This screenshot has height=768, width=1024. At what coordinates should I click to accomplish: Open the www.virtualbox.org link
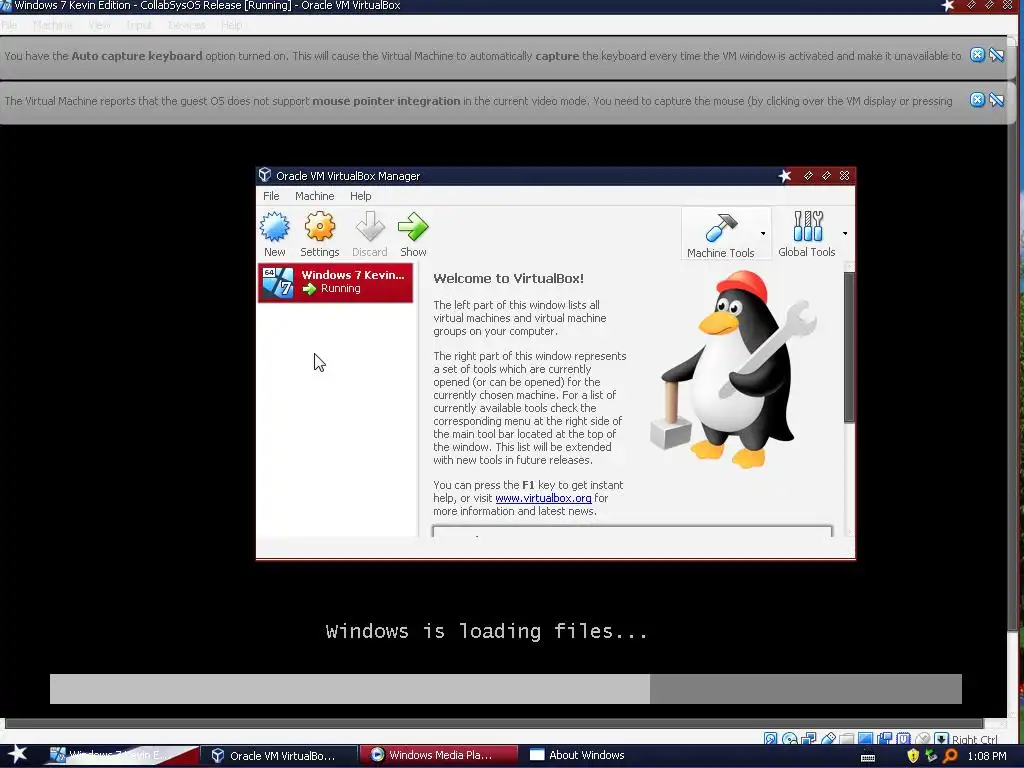coord(543,498)
